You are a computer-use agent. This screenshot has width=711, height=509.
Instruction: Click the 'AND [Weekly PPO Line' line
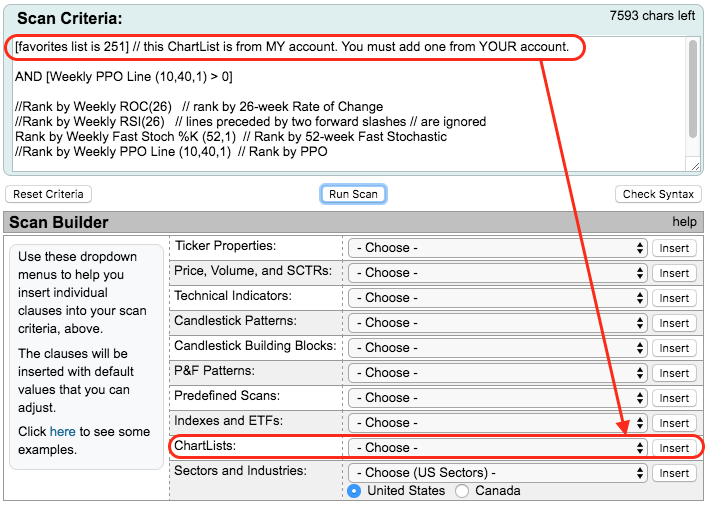[x=124, y=77]
